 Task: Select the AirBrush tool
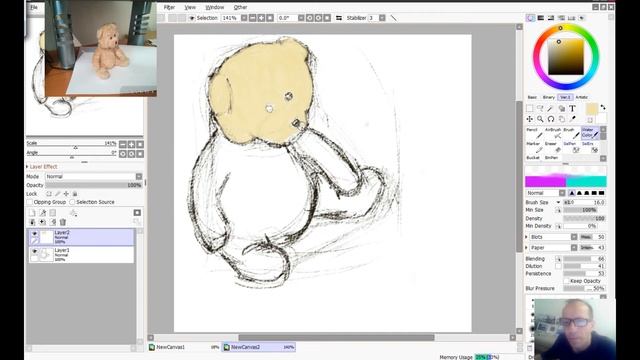coord(553,133)
